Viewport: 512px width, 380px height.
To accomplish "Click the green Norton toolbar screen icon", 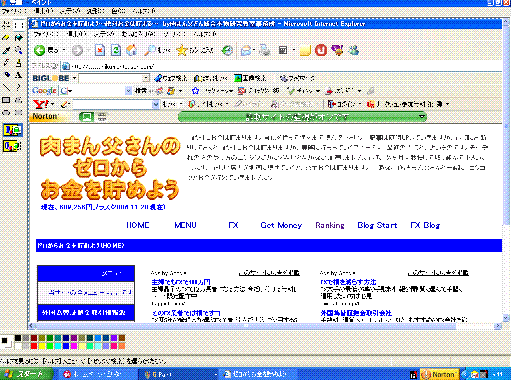I will (86, 117).
